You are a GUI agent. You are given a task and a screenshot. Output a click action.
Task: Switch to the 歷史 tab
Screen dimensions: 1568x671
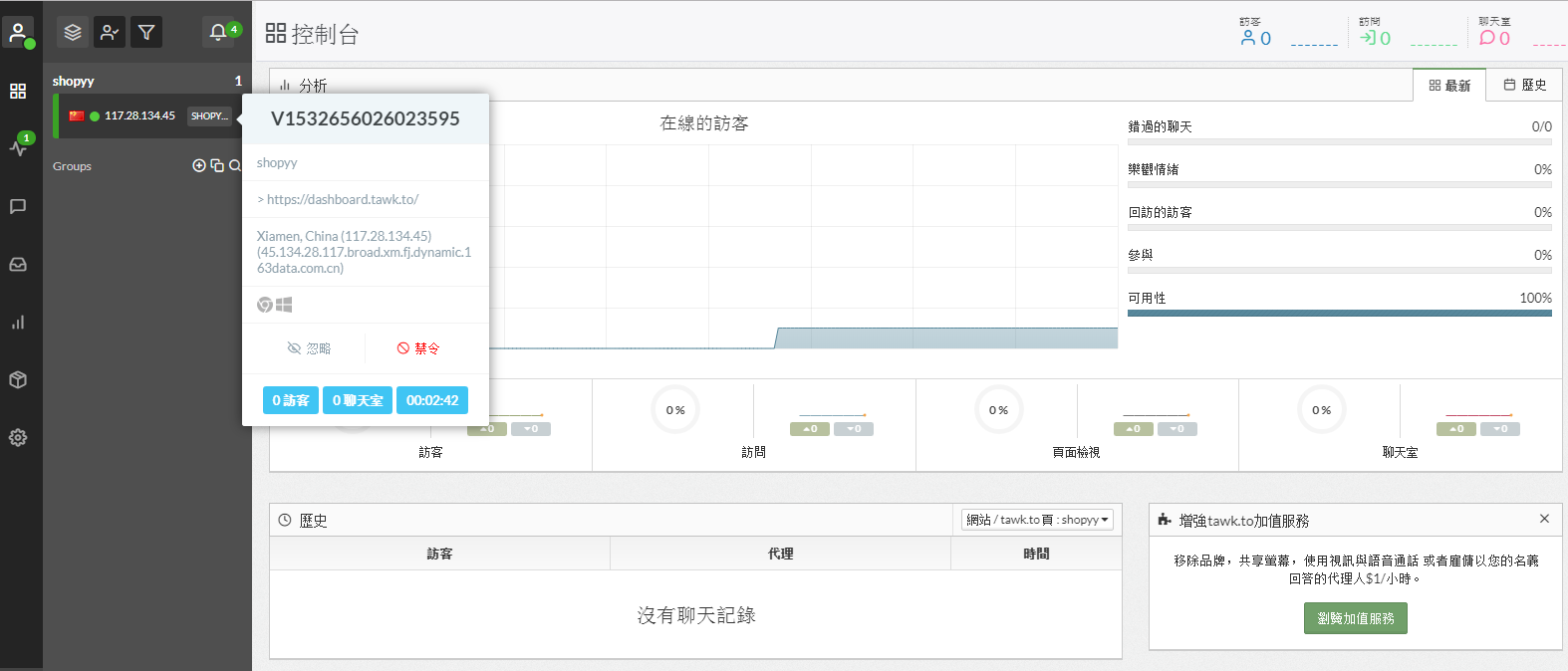coord(1524,86)
